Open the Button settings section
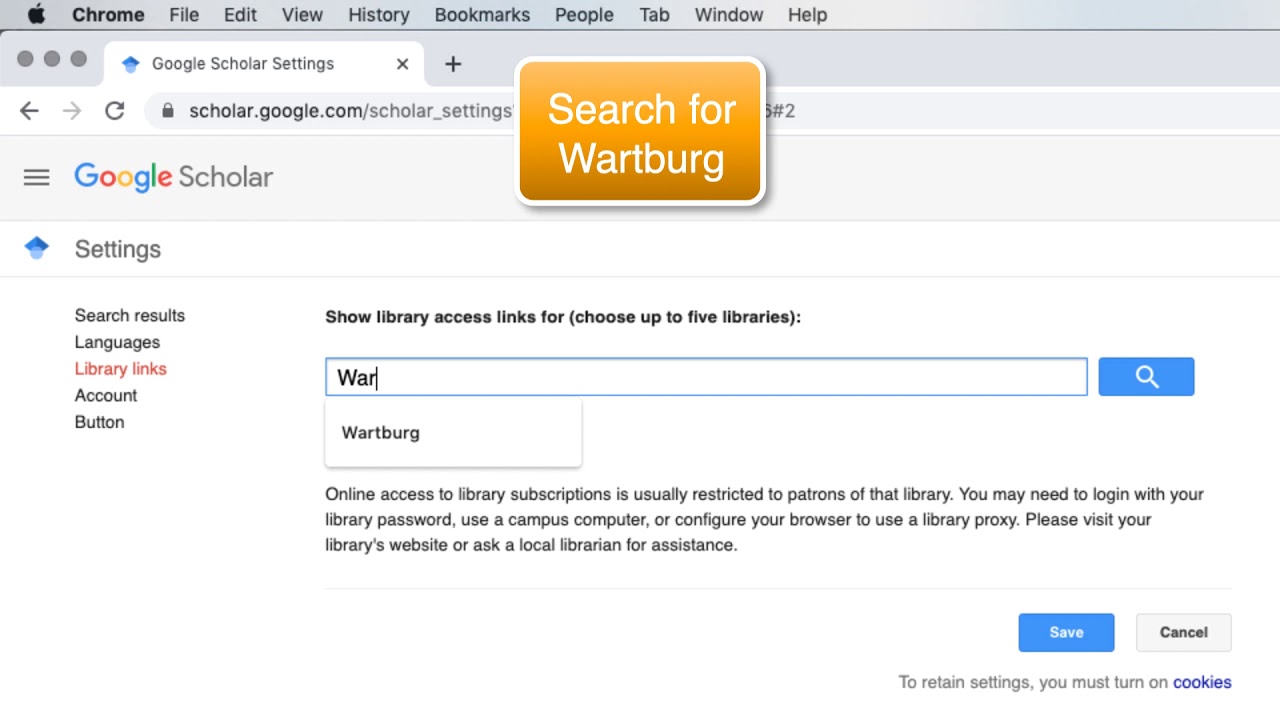The height and width of the screenshot is (720, 1280). (x=100, y=422)
